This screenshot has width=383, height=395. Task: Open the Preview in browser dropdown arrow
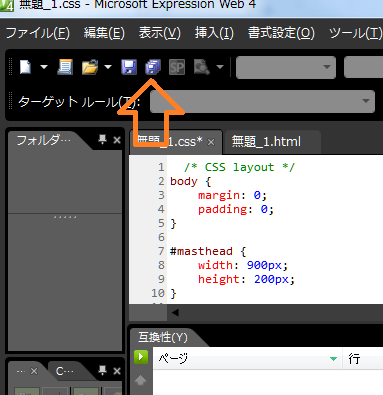[x=220, y=67]
